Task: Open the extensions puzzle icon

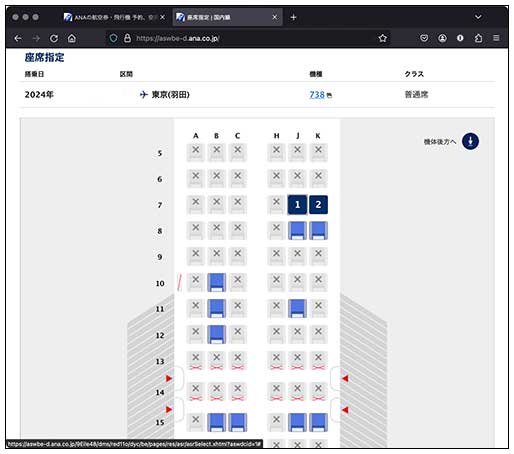Action: [478, 38]
